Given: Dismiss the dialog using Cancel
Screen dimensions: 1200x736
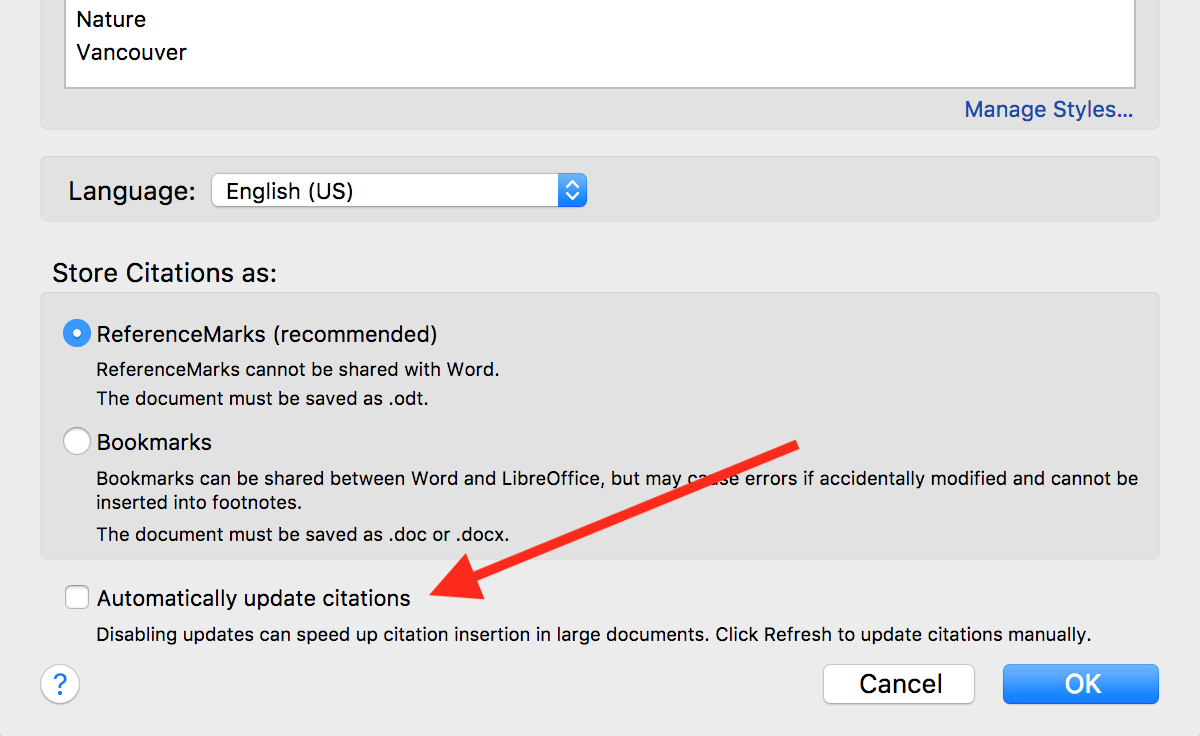Looking at the screenshot, I should pos(898,684).
